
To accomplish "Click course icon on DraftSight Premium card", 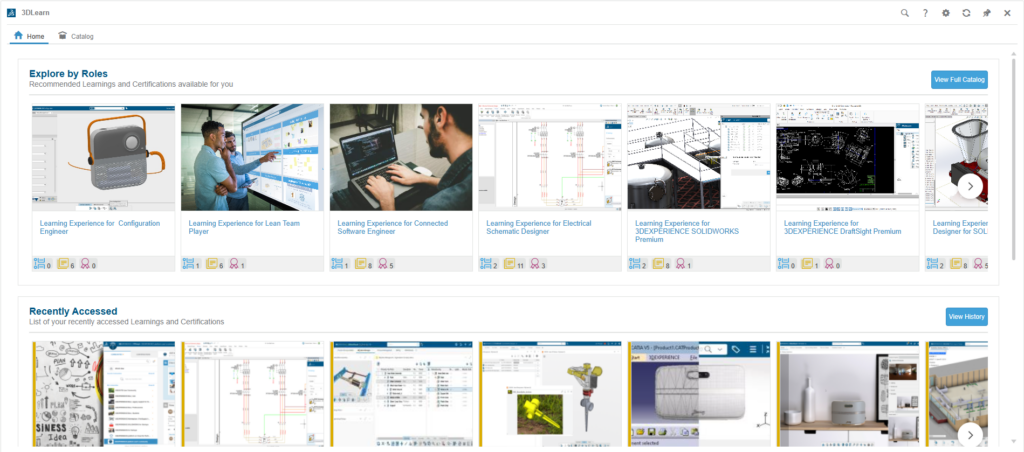I will (807, 264).
